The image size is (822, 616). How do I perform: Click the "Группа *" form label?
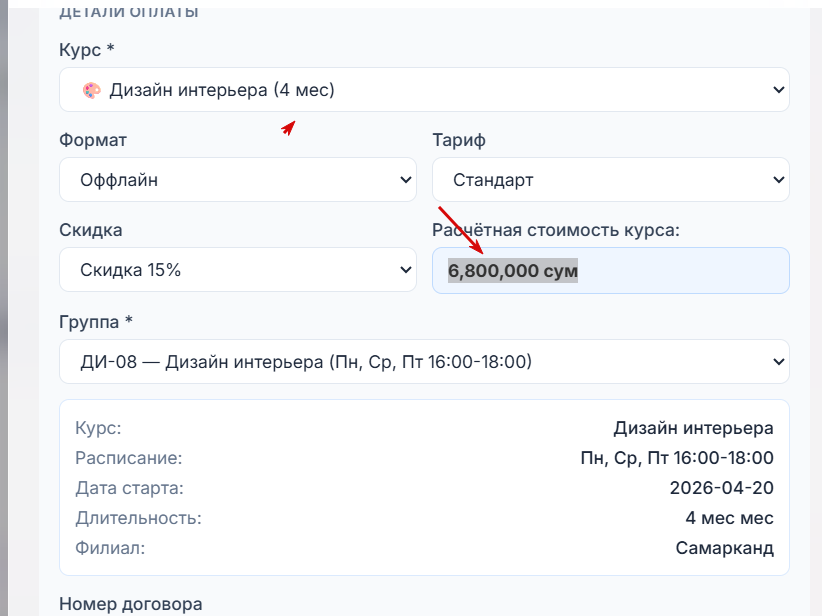96,321
